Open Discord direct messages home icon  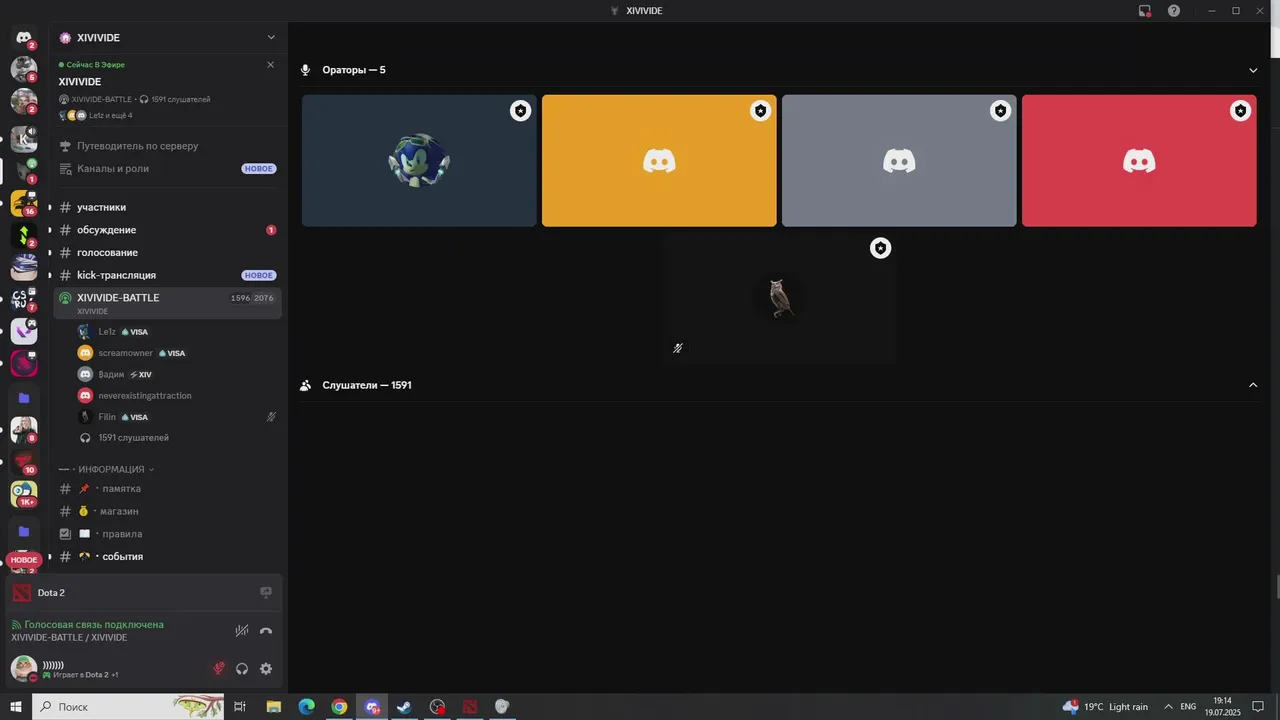(24, 38)
